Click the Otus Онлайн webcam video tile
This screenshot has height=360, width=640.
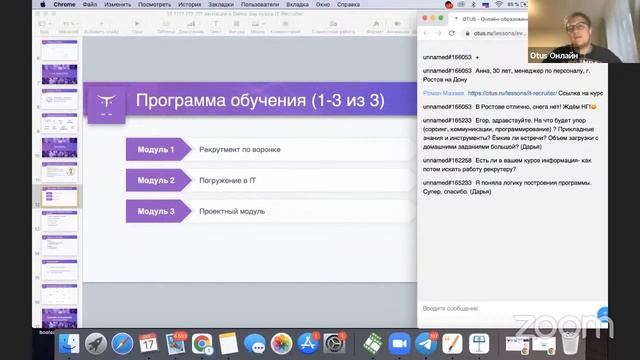584,31
